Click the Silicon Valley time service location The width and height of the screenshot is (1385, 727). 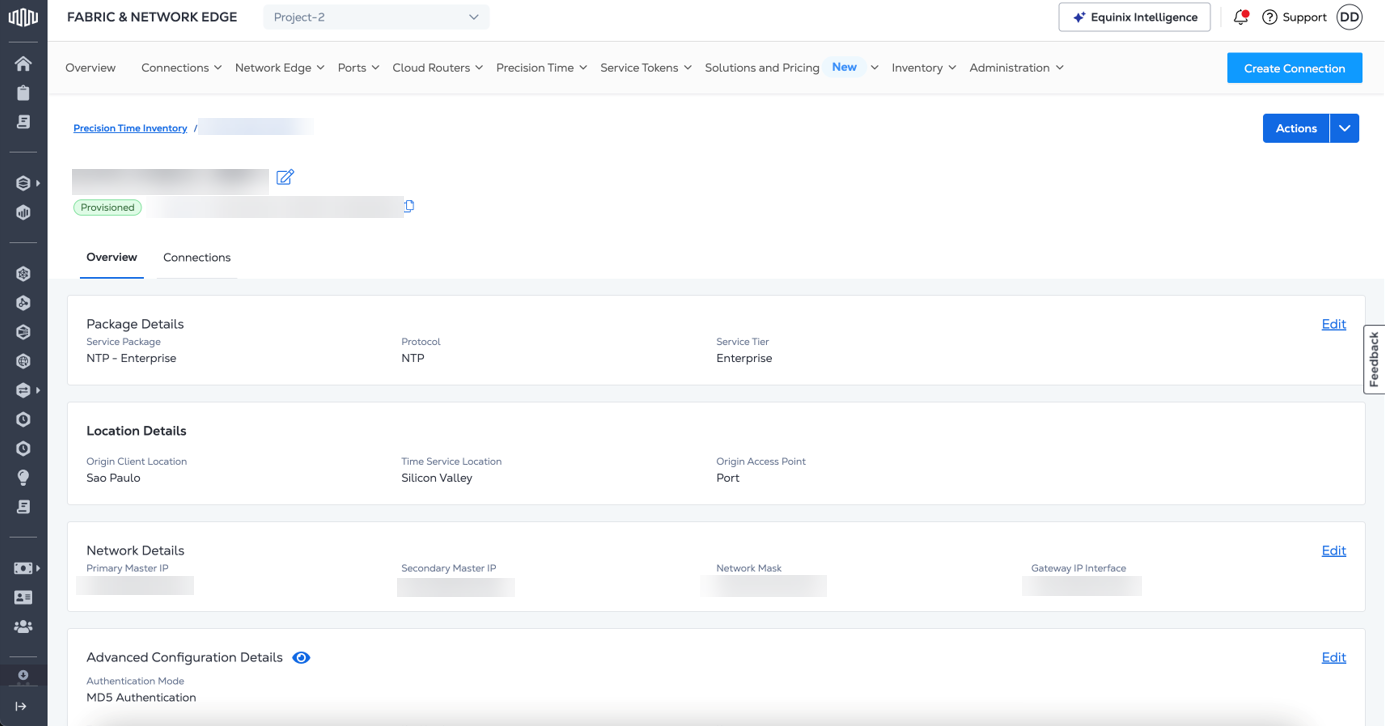click(436, 478)
